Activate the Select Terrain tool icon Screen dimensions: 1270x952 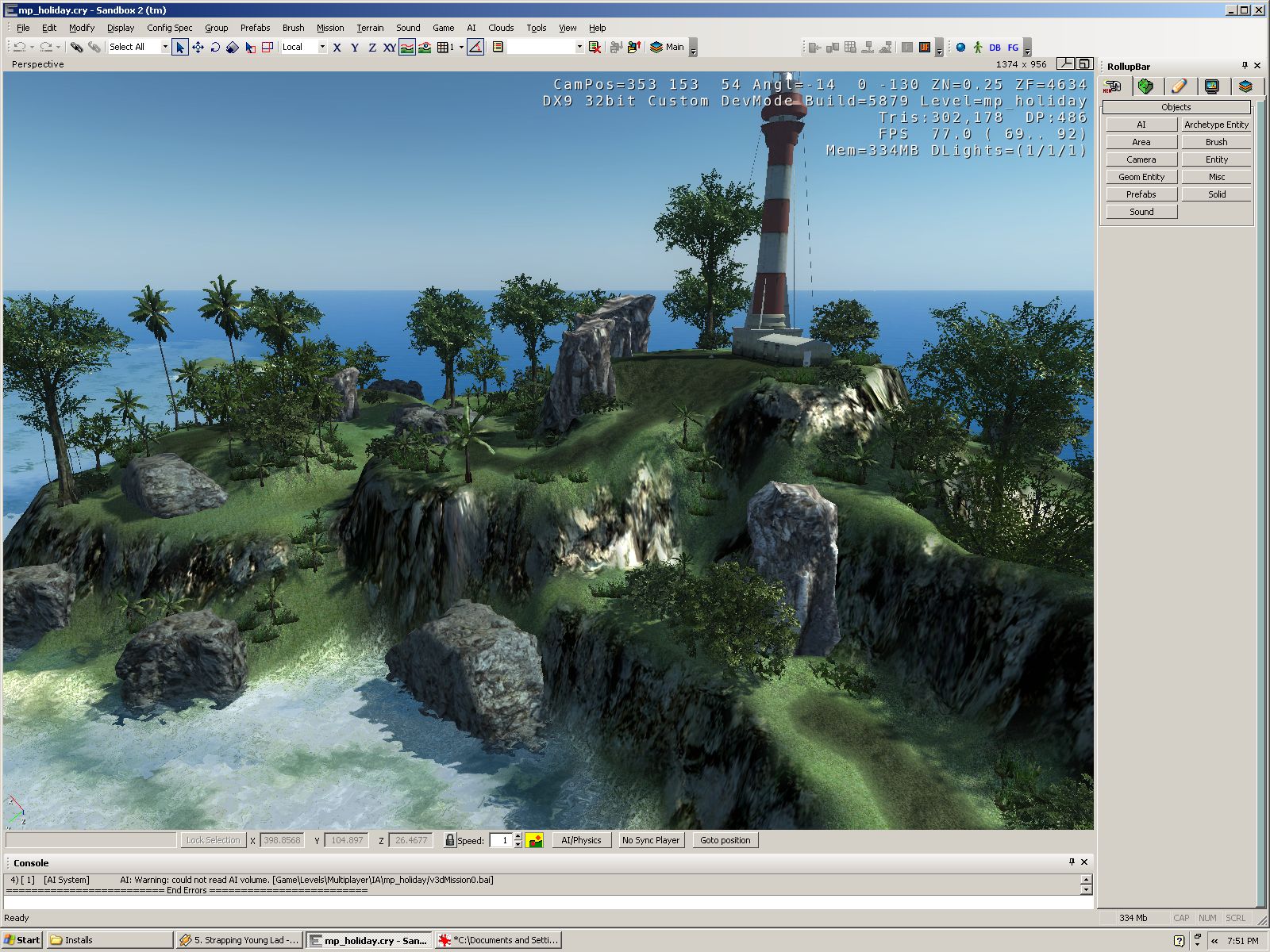250,47
